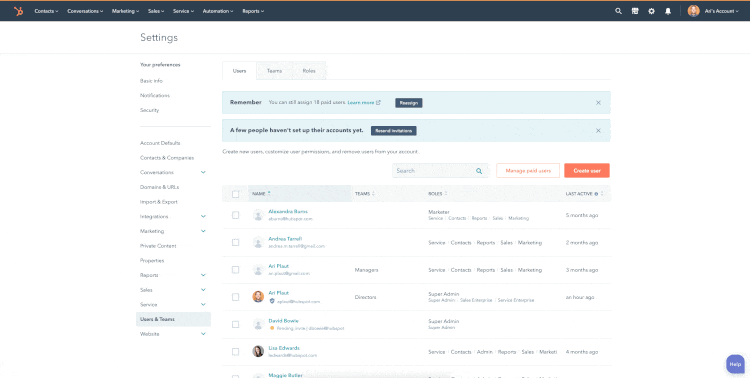
Task: Dismiss the Remember banner
Action: pyautogui.click(x=598, y=102)
